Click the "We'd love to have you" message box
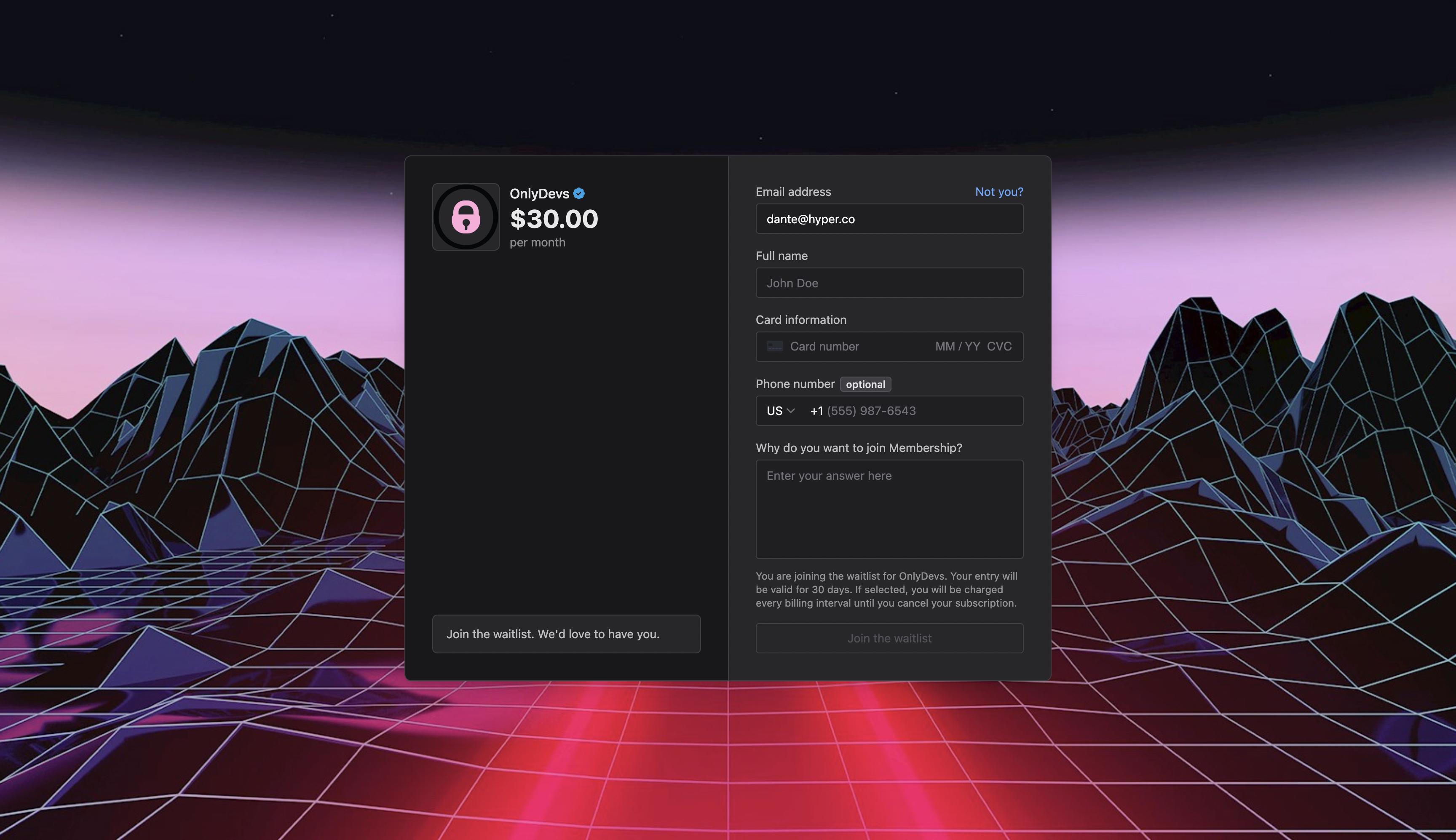Viewport: 1456px width, 840px height. click(566, 634)
